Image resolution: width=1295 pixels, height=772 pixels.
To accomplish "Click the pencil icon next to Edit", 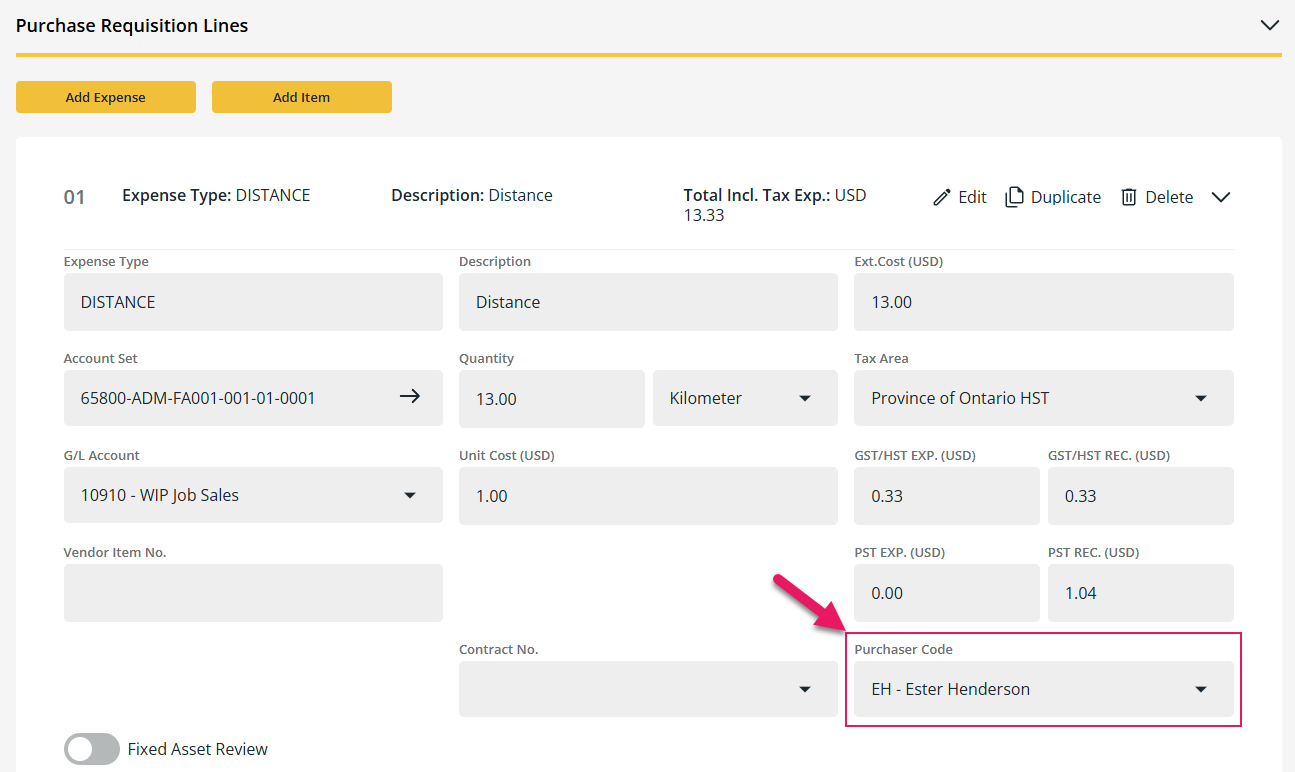I will [941, 197].
